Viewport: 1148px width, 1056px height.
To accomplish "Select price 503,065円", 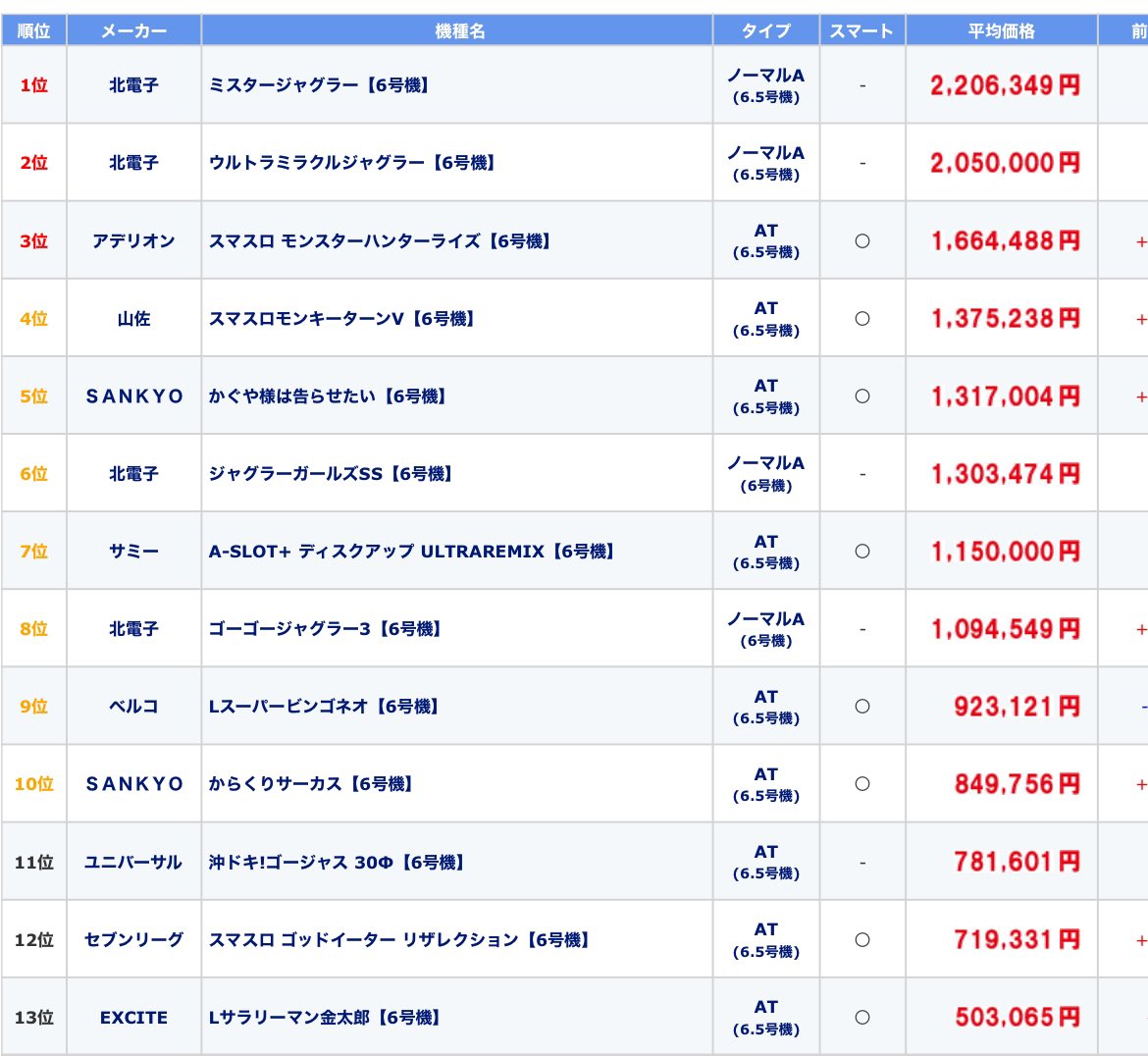I will pyautogui.click(x=1017, y=1017).
